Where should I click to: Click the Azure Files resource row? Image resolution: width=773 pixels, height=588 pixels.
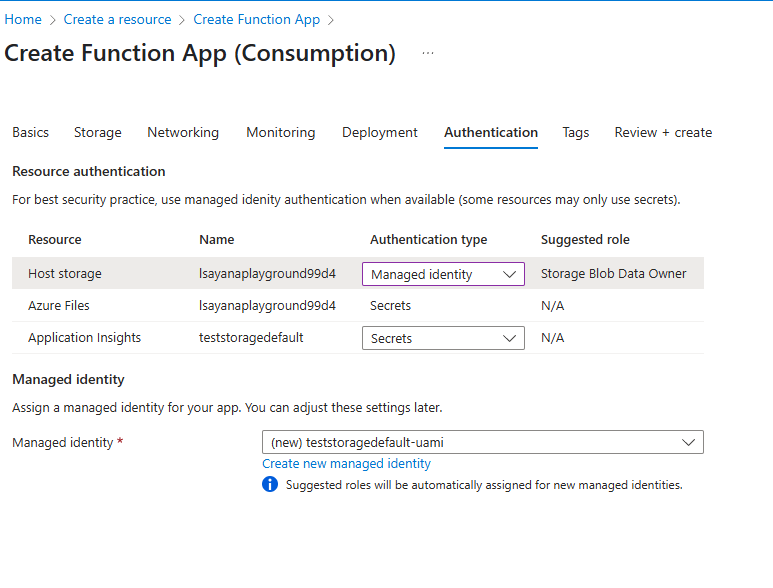[x=60, y=306]
